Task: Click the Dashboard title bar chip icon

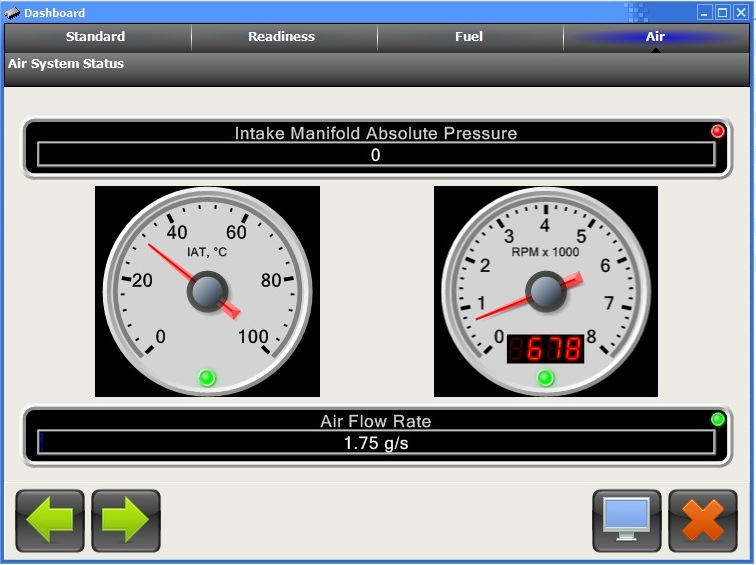Action: click(13, 13)
